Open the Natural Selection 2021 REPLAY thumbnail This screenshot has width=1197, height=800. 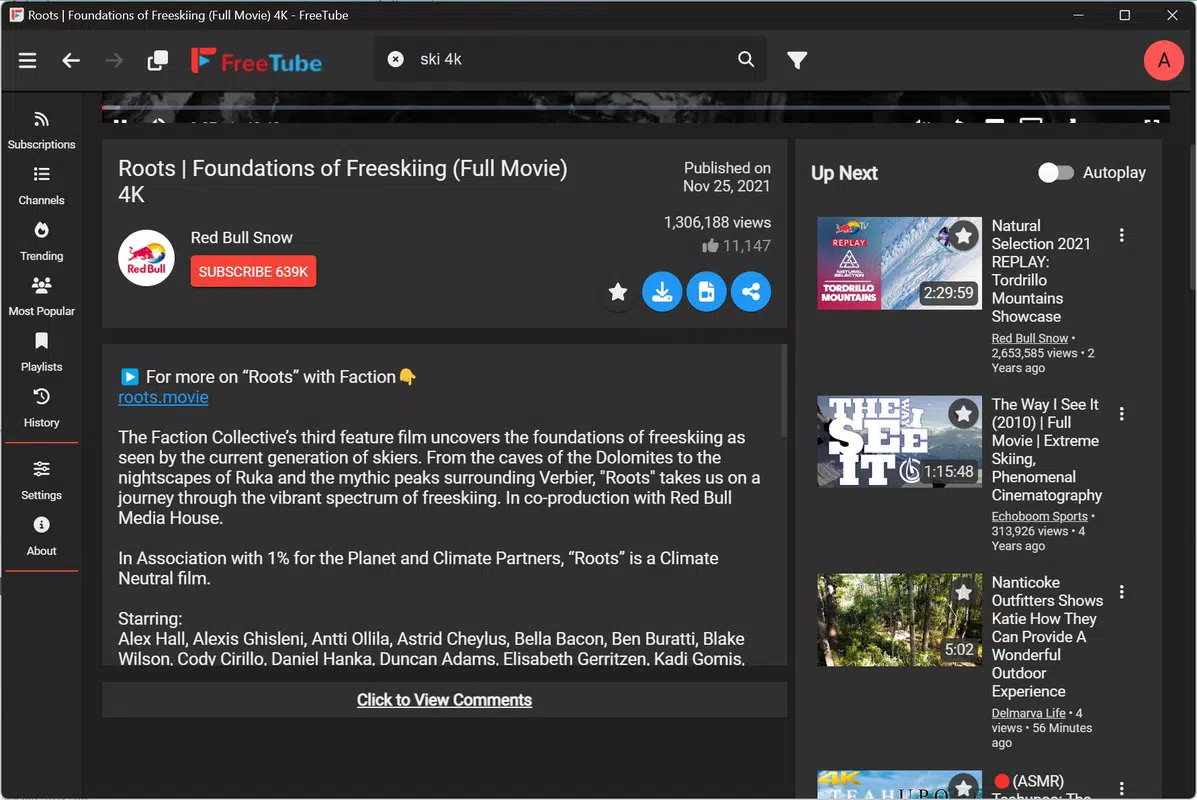pos(899,263)
